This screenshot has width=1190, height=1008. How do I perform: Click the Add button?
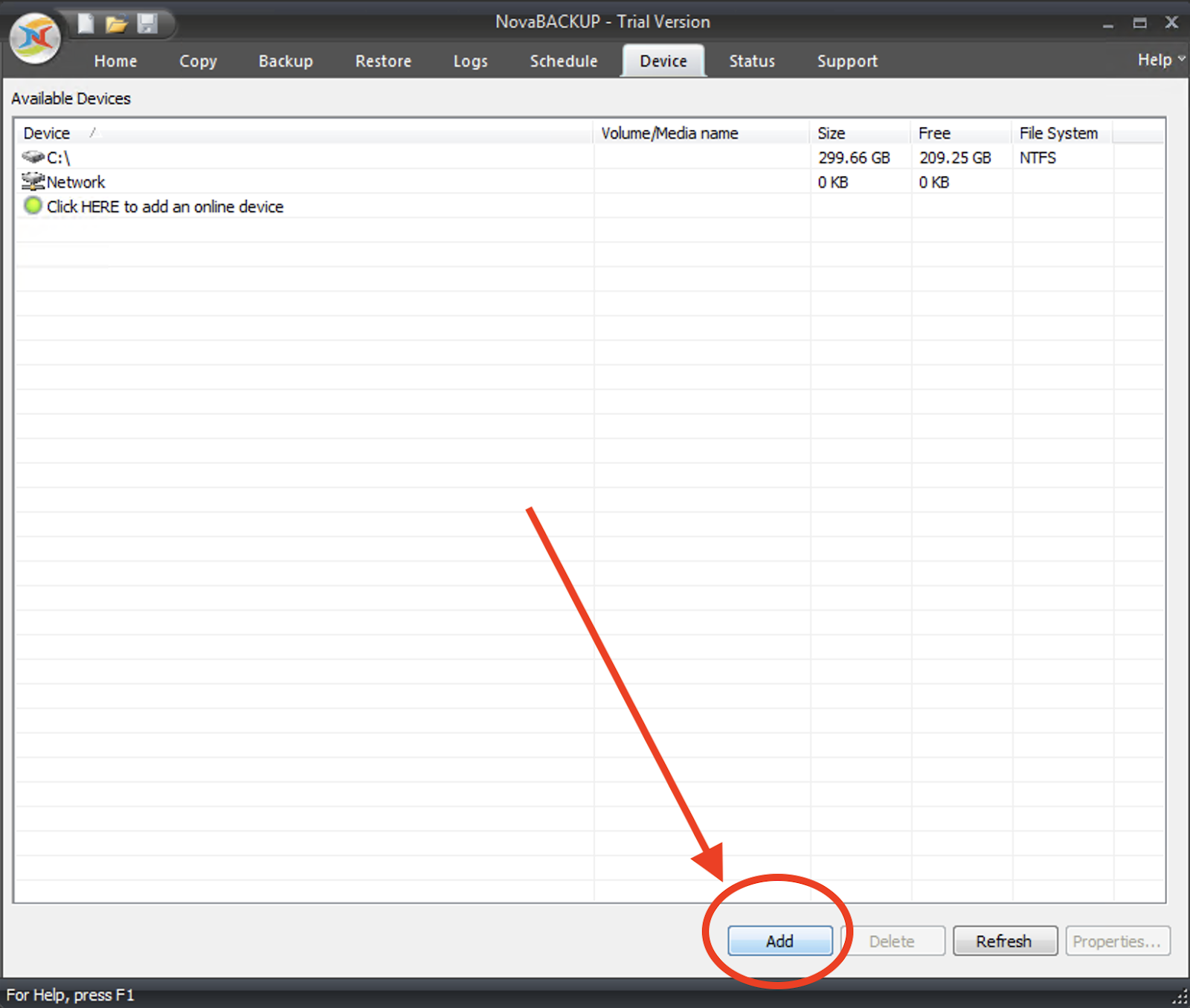pyautogui.click(x=780, y=941)
